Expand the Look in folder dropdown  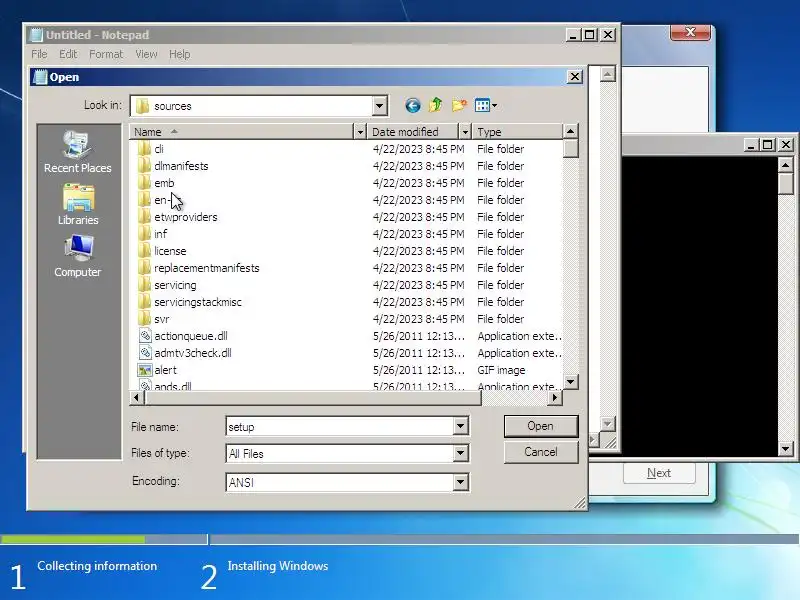click(x=379, y=106)
